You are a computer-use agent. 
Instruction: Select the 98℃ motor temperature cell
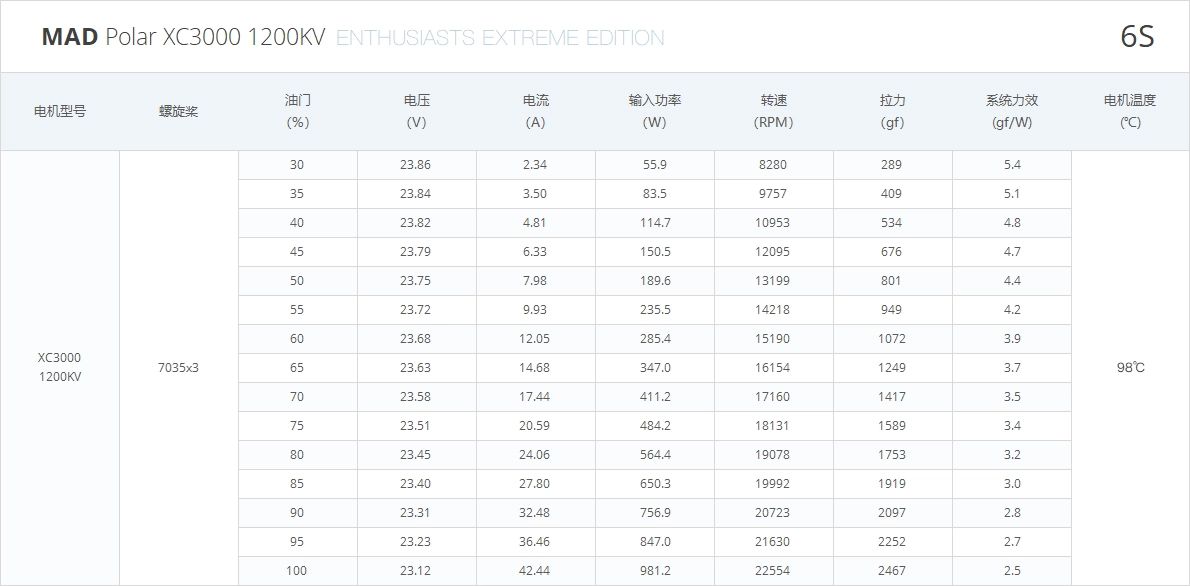1130,367
